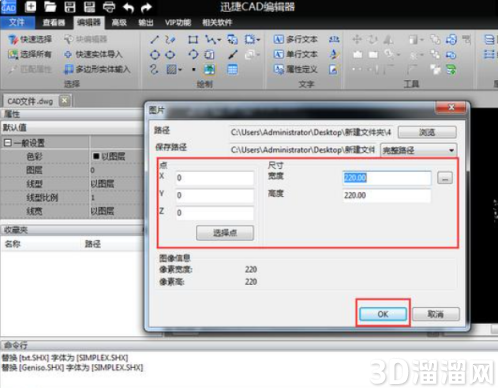Open the polyline tool dropdown arrow
498x388 pixels.
point(219,40)
